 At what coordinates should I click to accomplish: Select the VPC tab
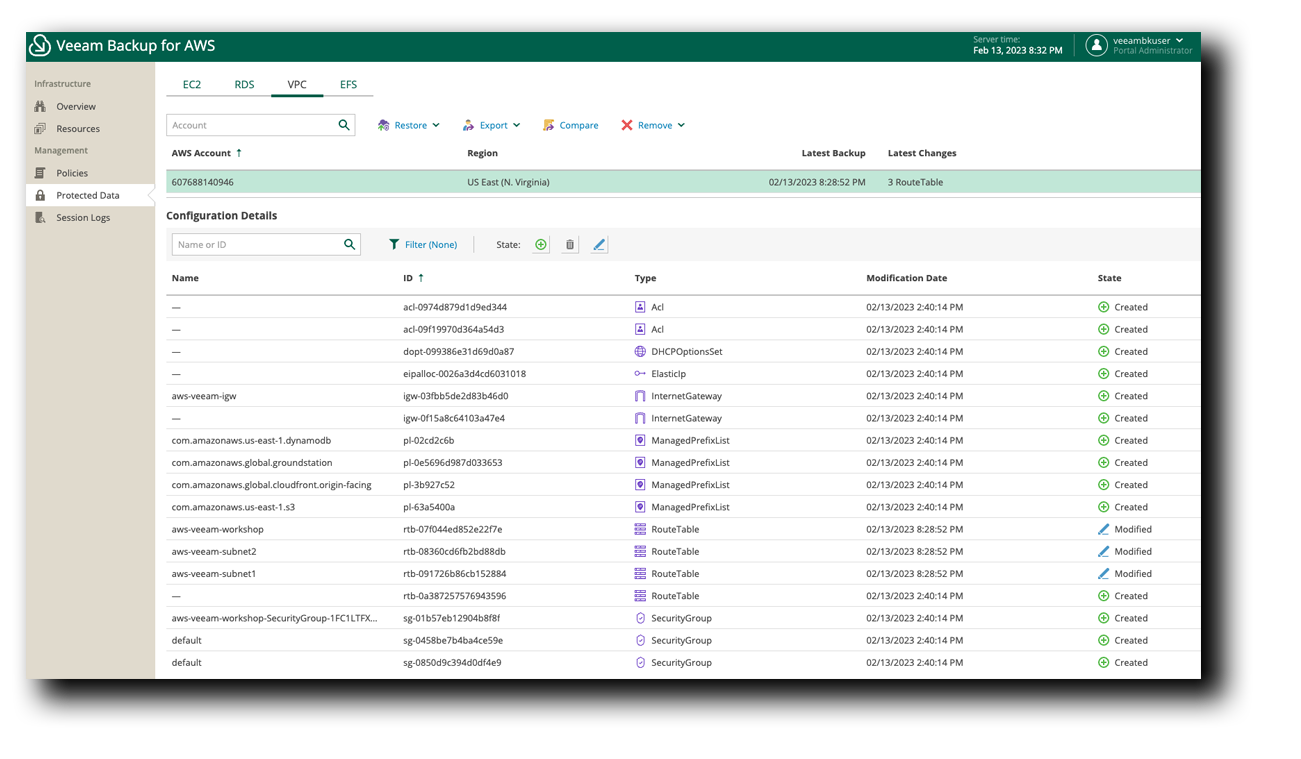coord(297,84)
